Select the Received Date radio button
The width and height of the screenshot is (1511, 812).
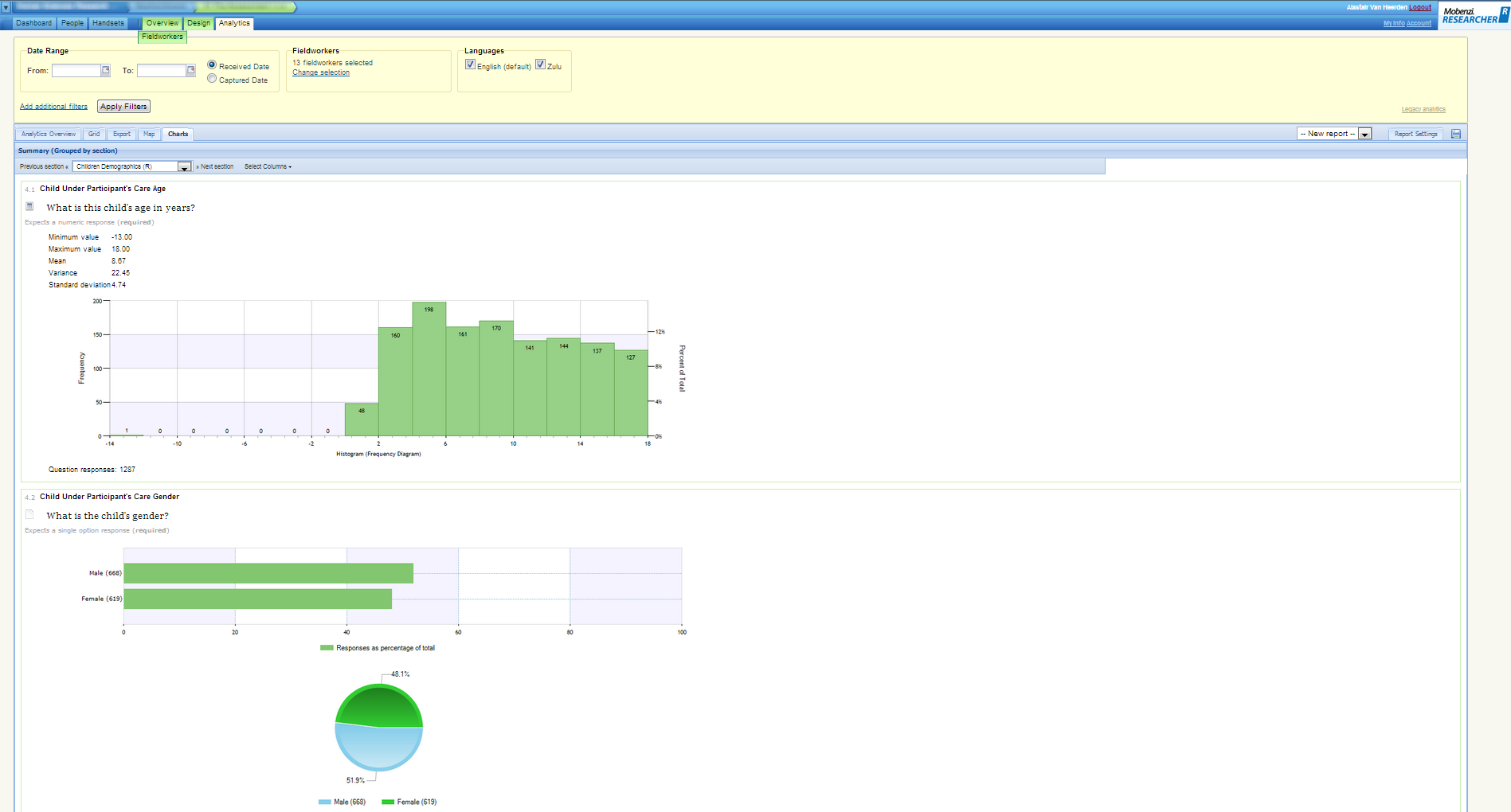click(212, 65)
